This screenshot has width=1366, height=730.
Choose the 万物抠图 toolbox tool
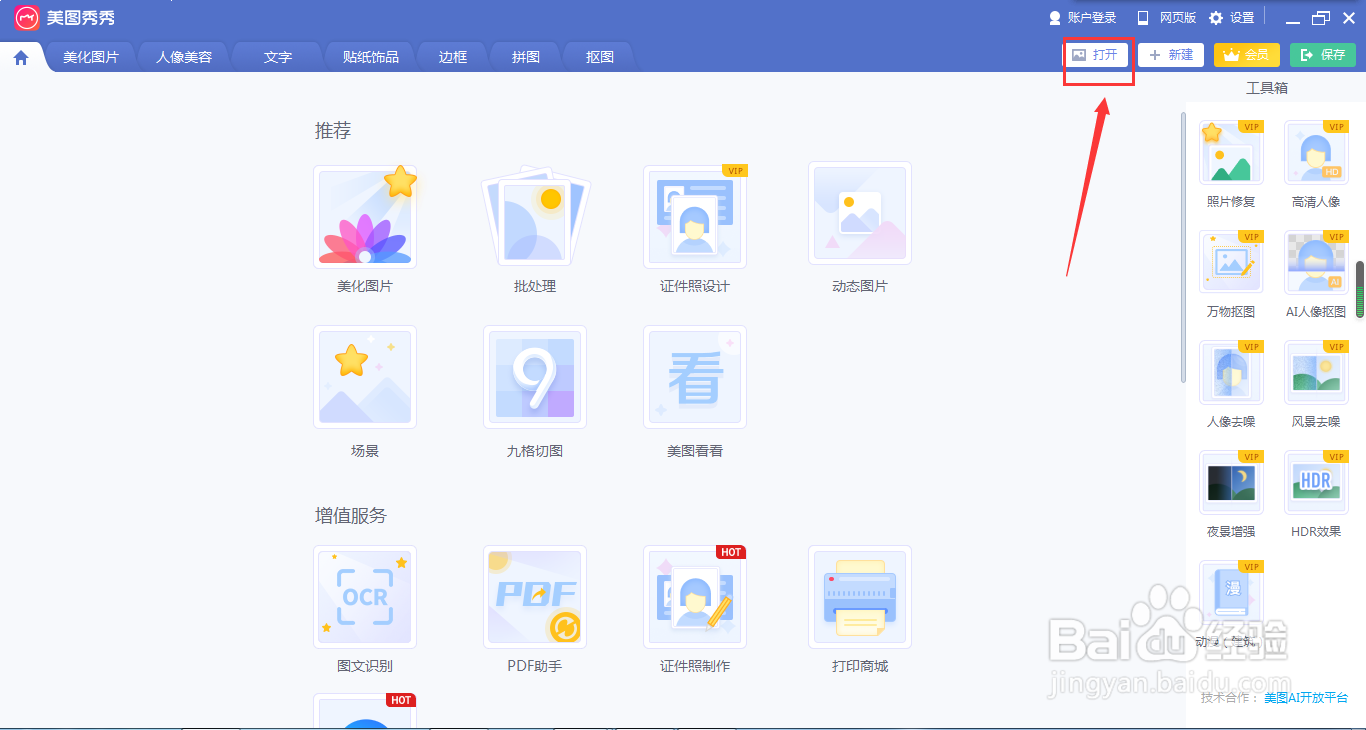pos(1231,263)
